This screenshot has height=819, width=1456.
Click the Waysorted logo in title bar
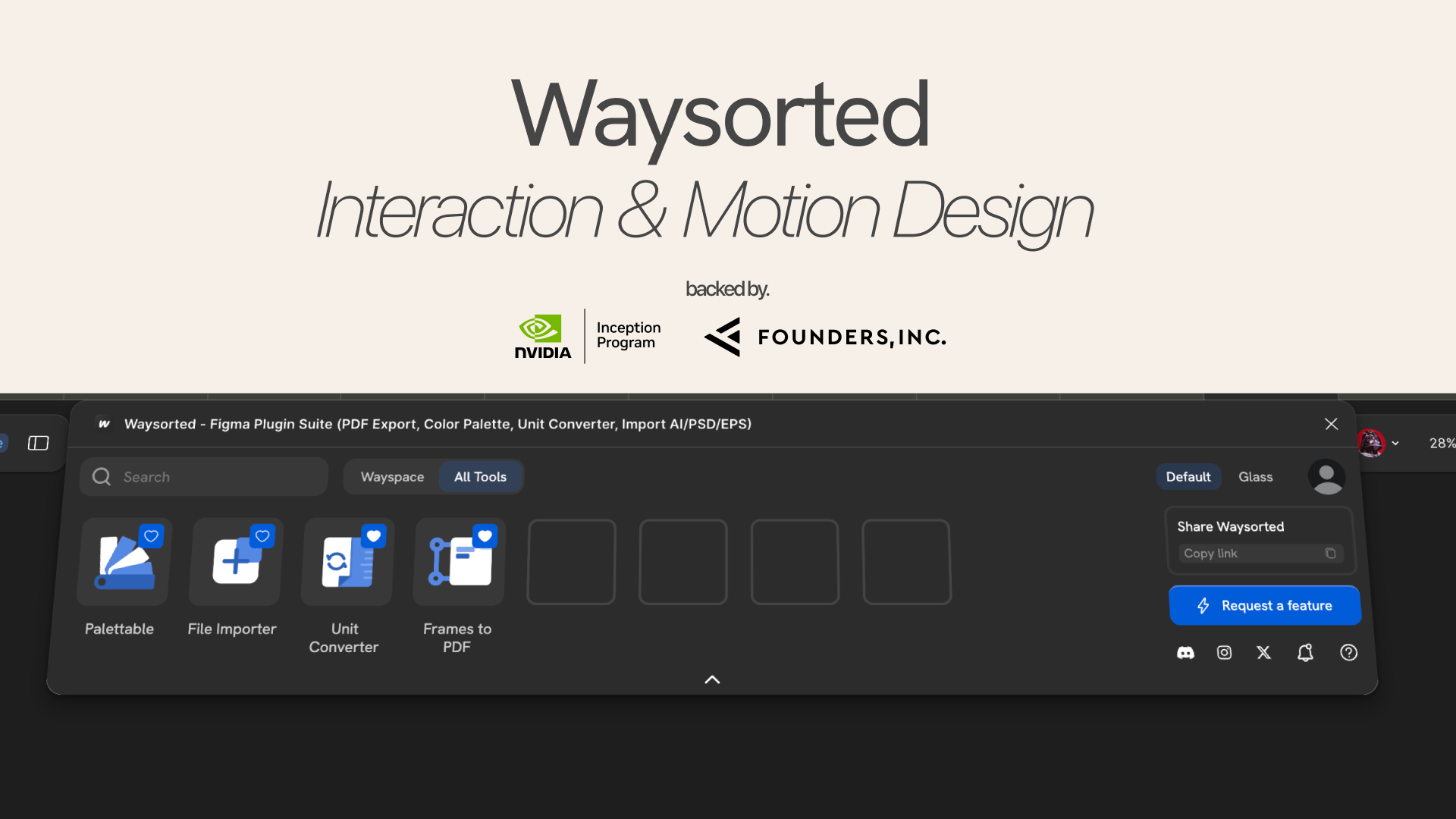click(x=105, y=424)
